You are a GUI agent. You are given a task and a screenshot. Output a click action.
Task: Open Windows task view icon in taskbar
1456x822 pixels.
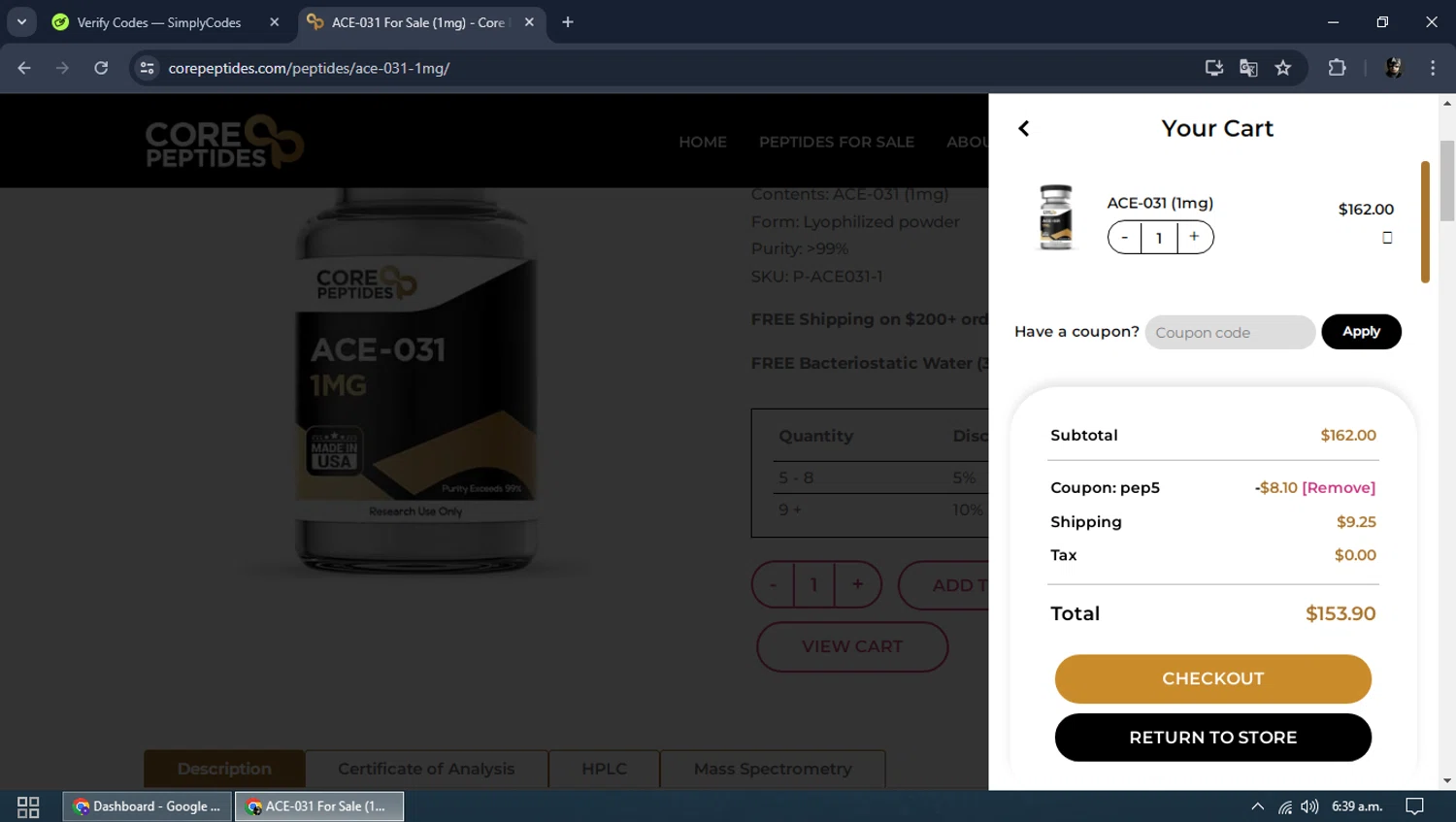[28, 806]
